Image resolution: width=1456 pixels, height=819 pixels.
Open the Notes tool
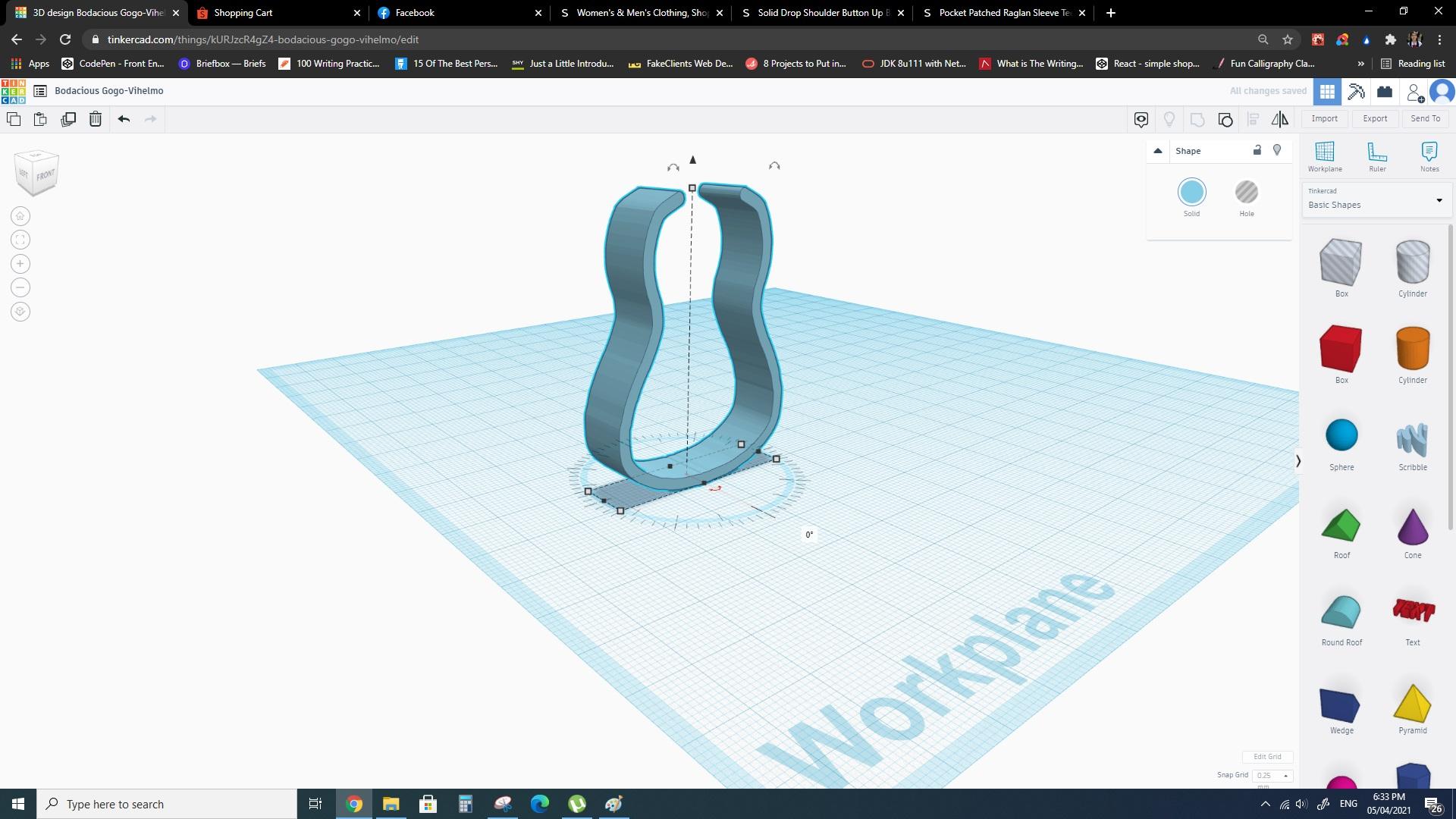coord(1429,156)
